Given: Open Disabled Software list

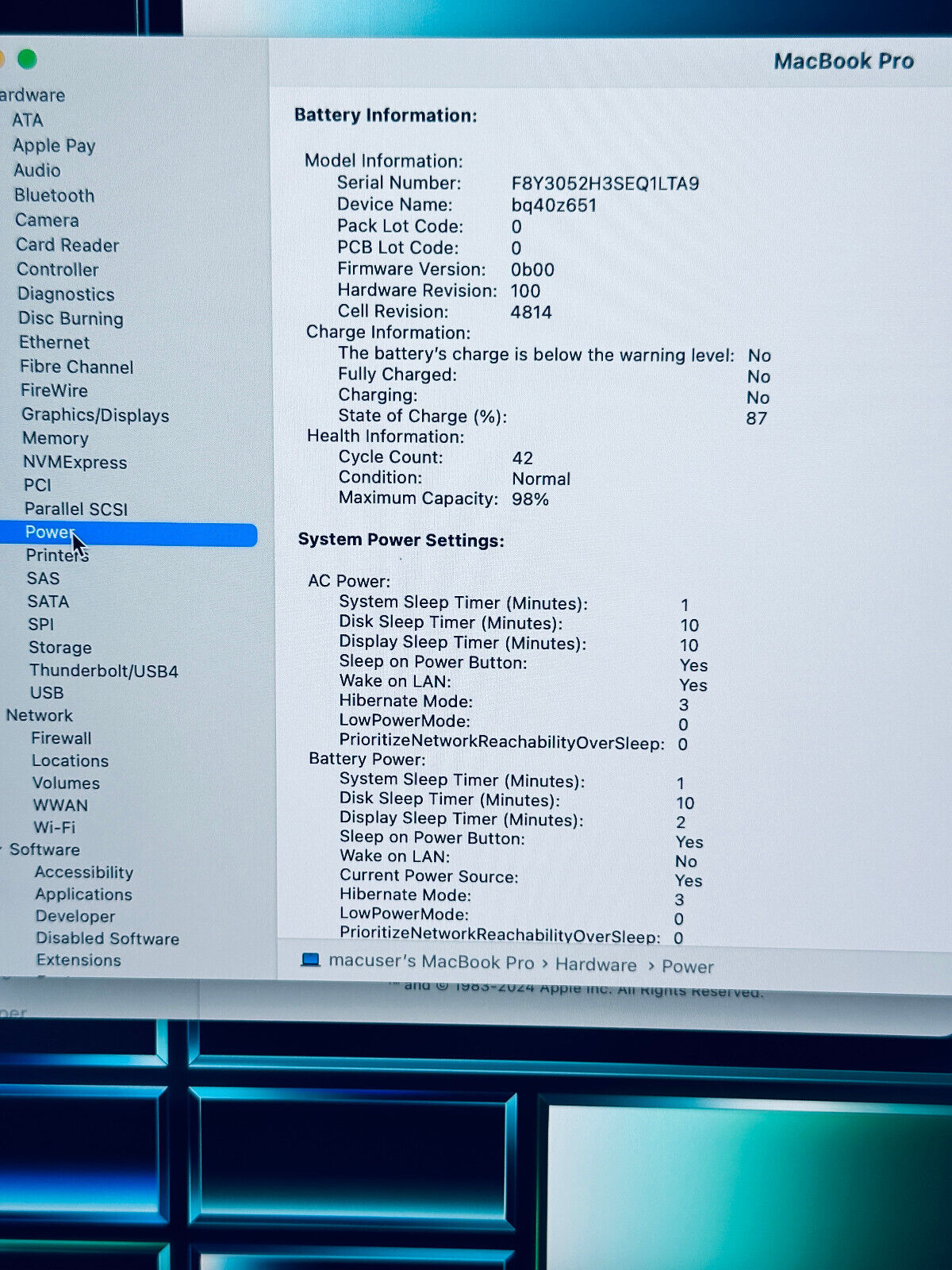Looking at the screenshot, I should click(107, 938).
